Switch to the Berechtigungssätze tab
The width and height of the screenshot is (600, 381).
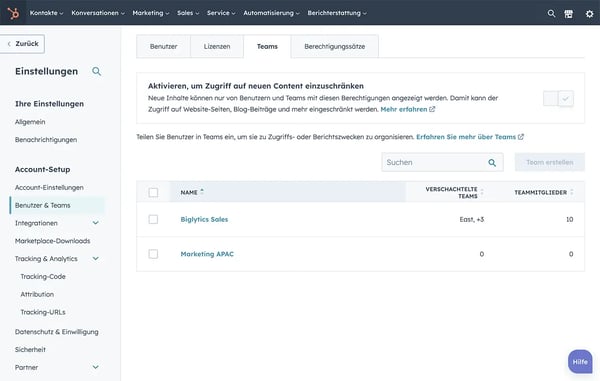click(x=335, y=46)
